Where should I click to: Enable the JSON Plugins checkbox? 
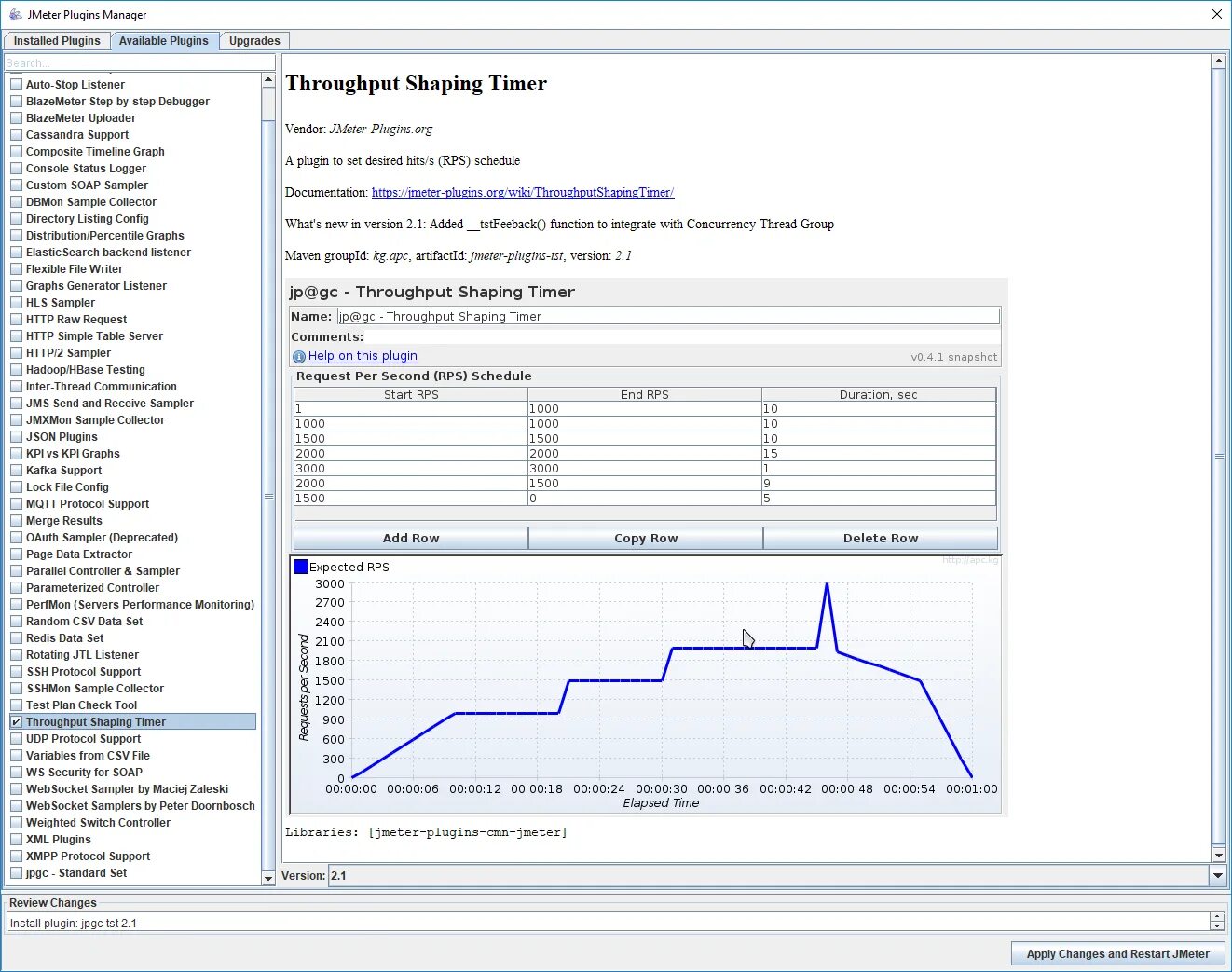17,437
